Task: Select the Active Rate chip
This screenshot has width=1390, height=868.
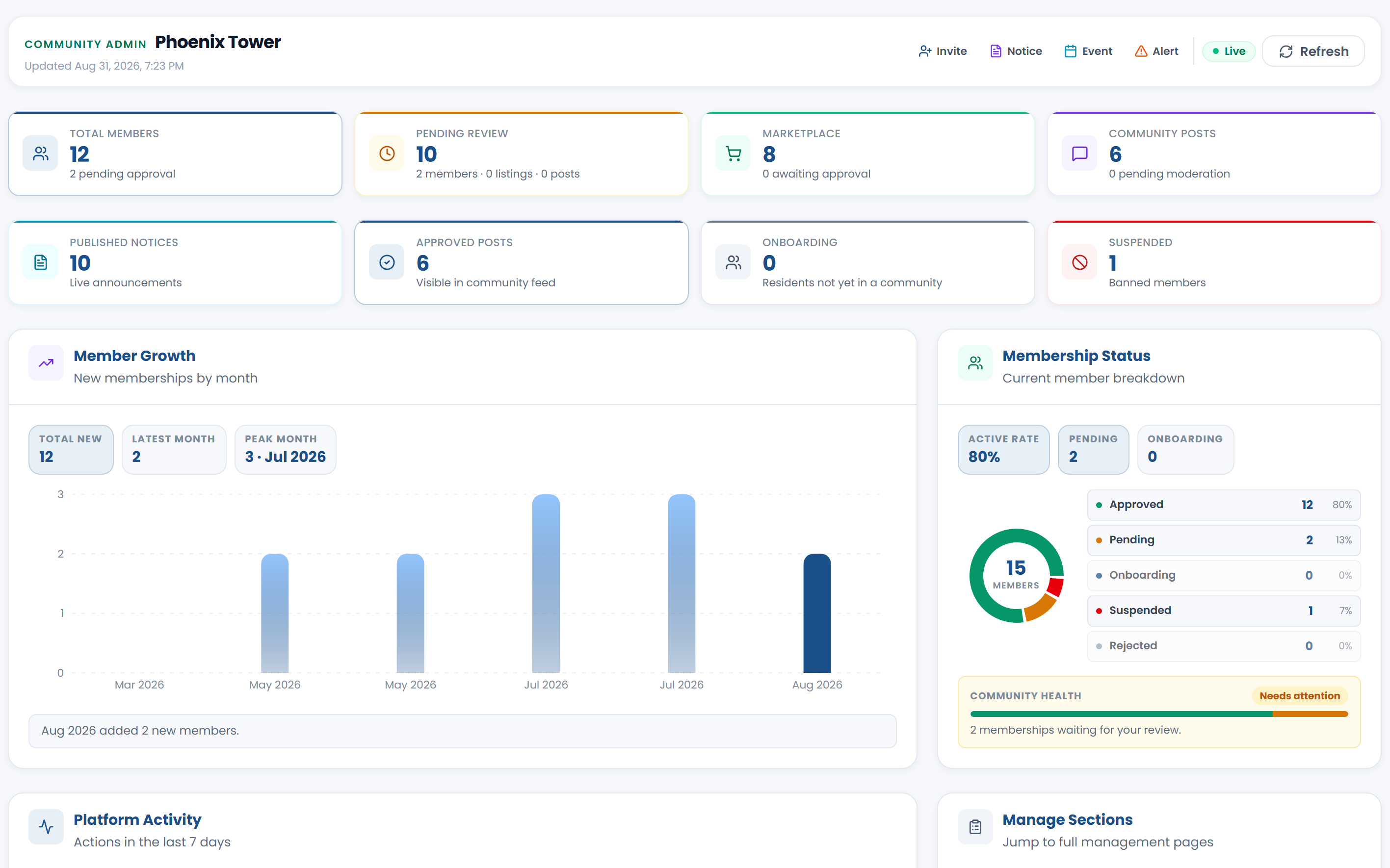Action: click(1003, 450)
